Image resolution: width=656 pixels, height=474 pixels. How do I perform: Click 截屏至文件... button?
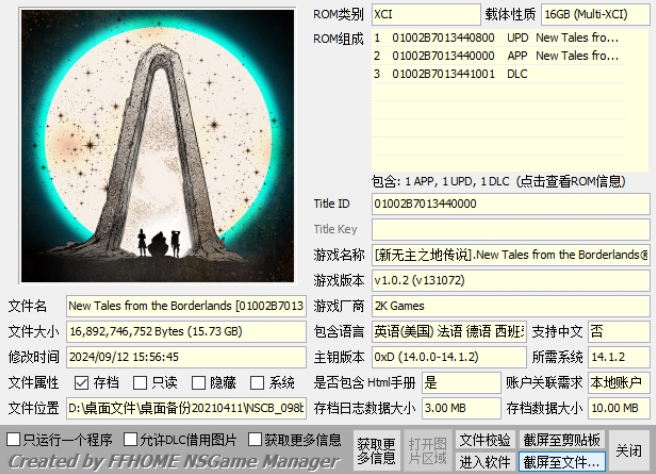click(562, 462)
